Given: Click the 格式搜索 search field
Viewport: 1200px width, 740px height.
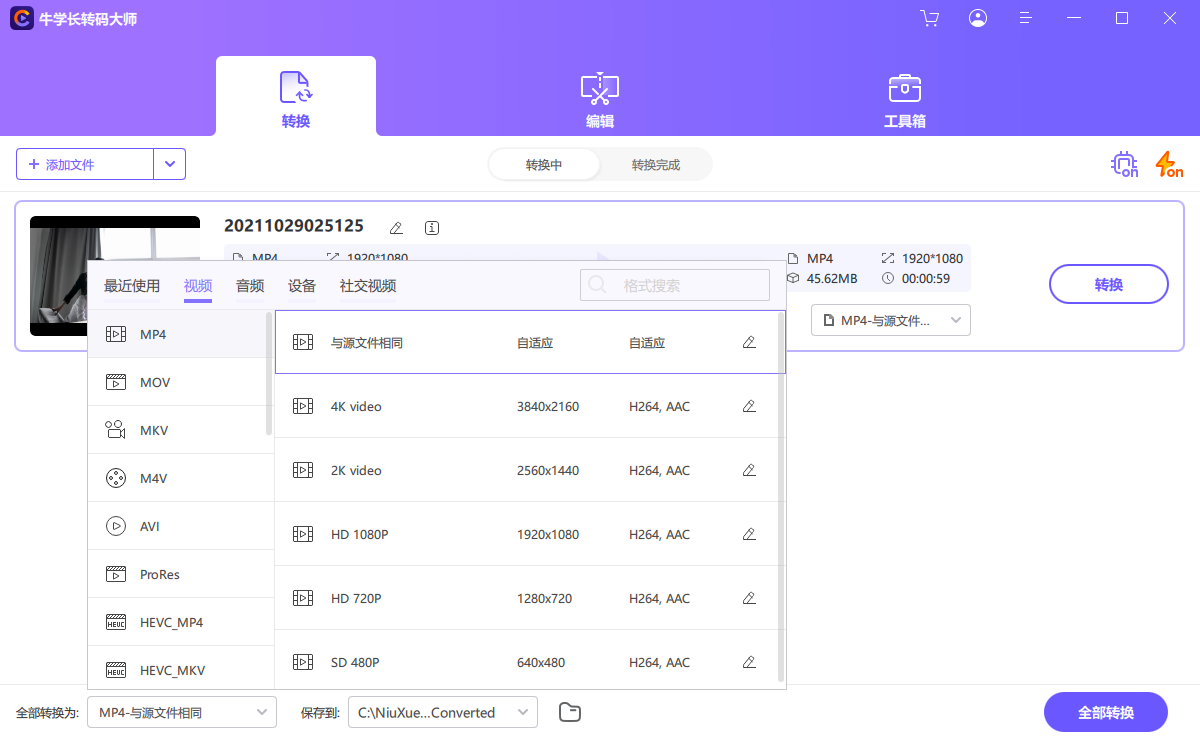Looking at the screenshot, I should pyautogui.click(x=675, y=285).
